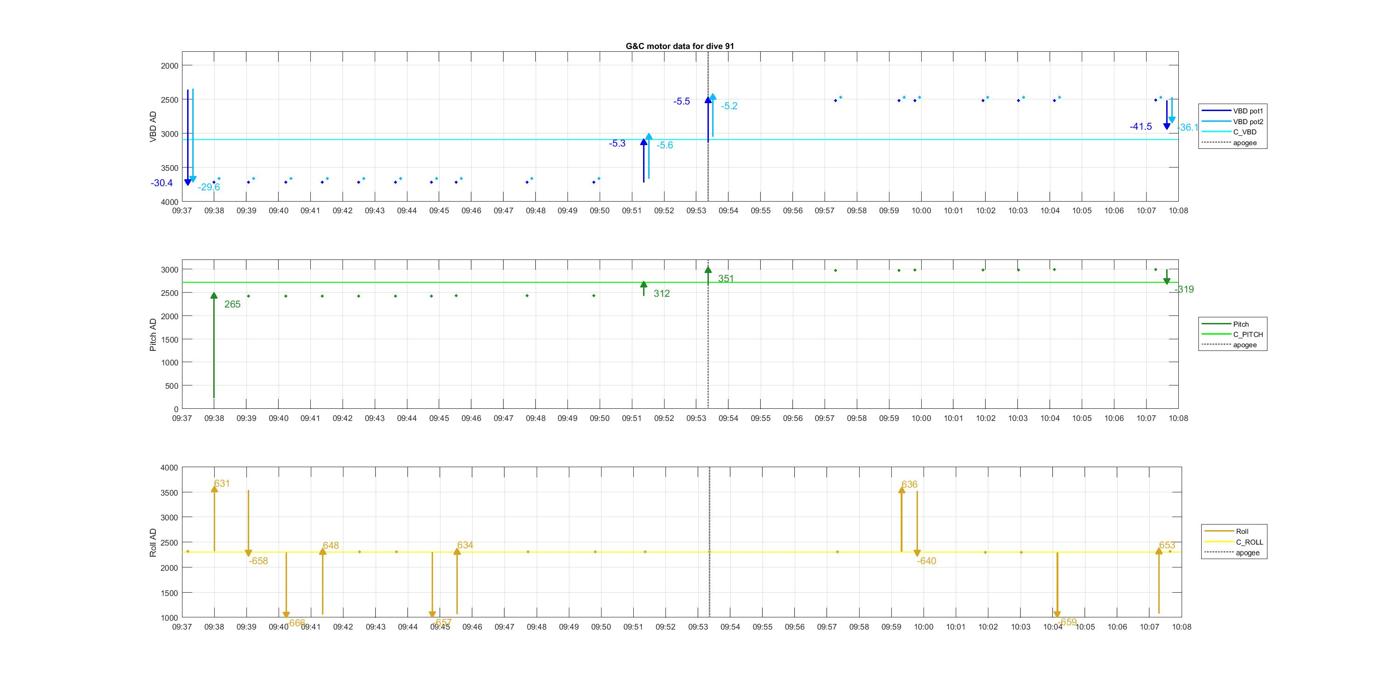Click the title 'G&C motor data for dive 91'
This screenshot has width=1400, height=693.
click(680, 46)
